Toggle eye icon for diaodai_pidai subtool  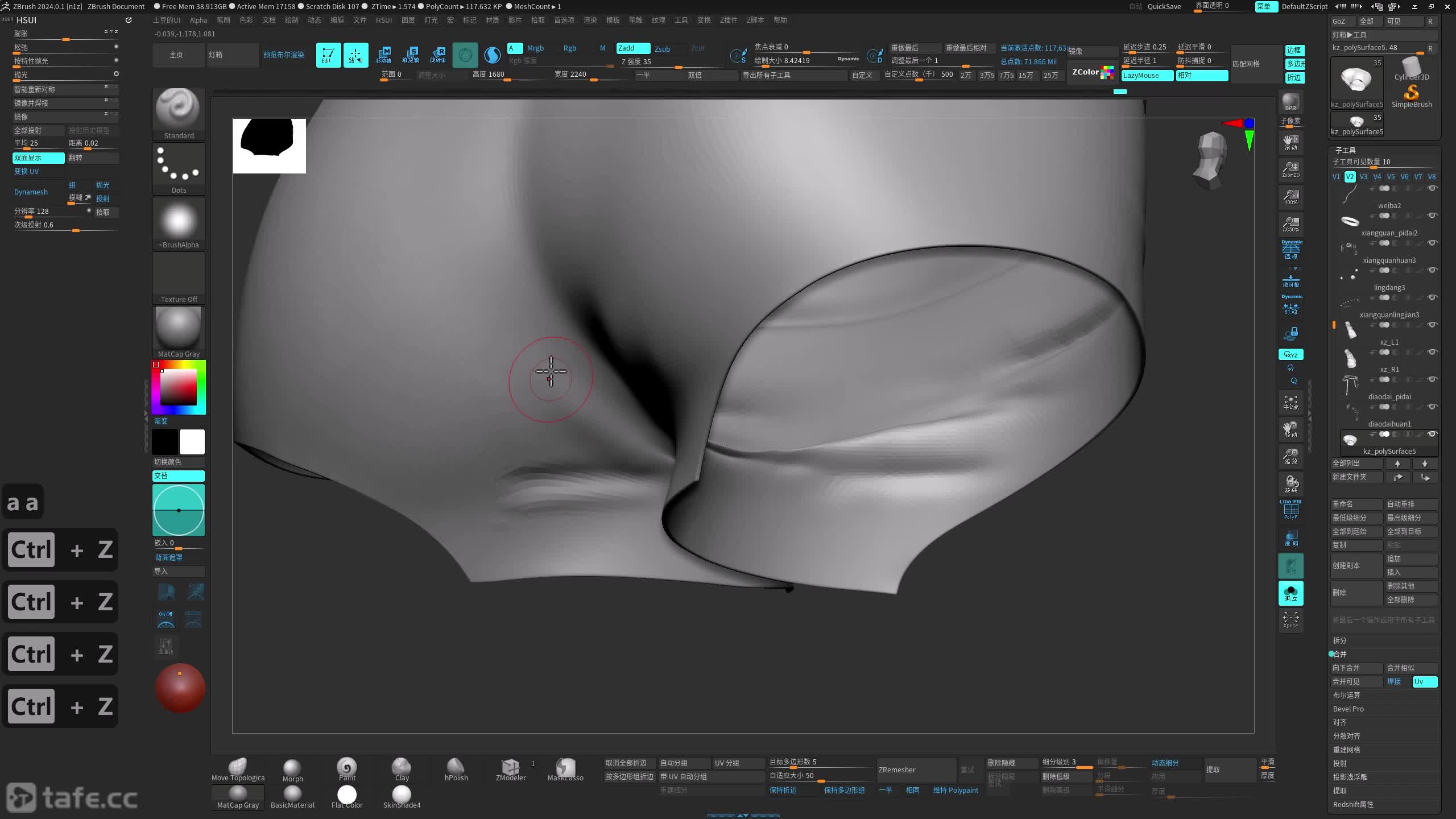1432,379
